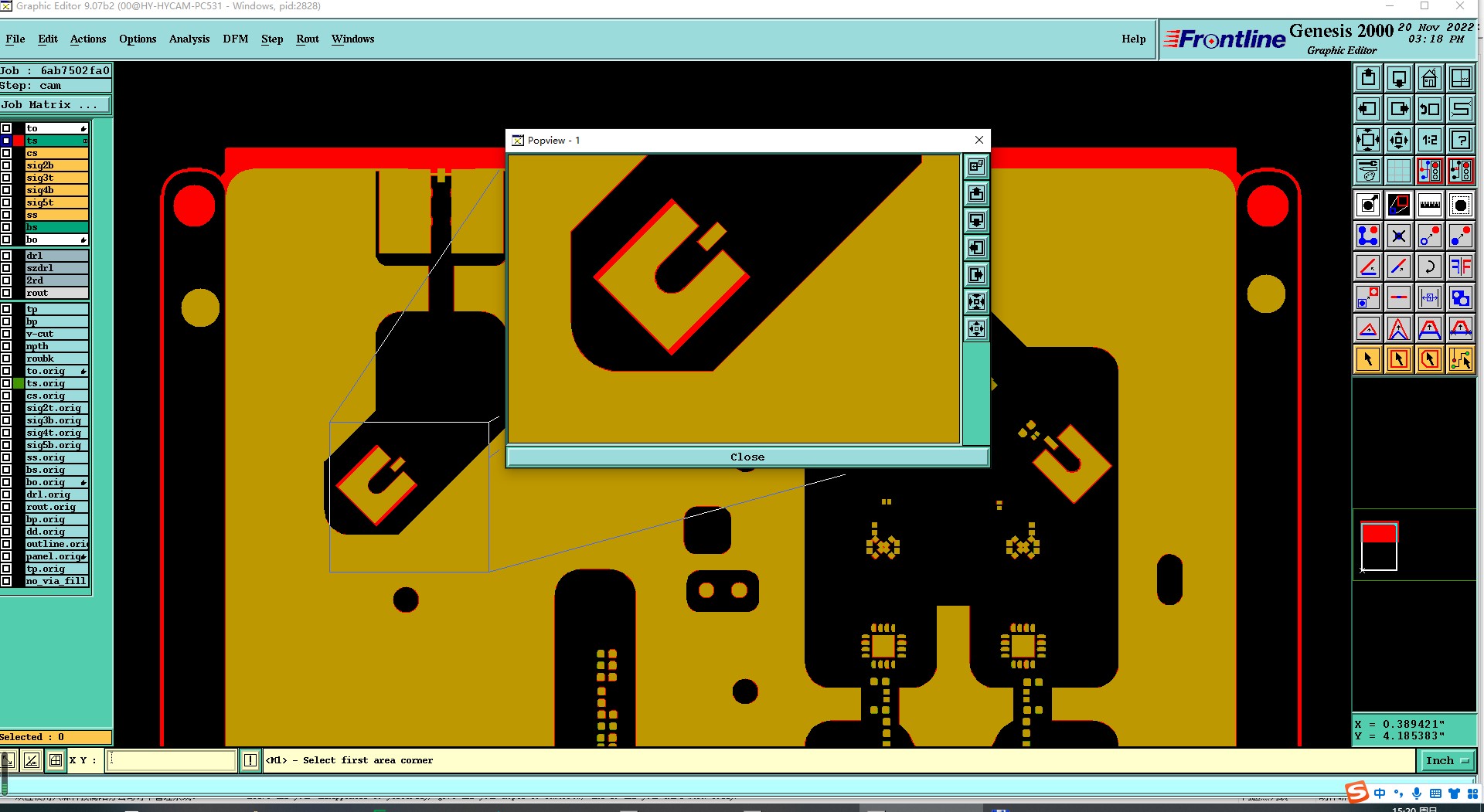1484x812 pixels.
Task: Open the Options menu
Action: coord(138,39)
